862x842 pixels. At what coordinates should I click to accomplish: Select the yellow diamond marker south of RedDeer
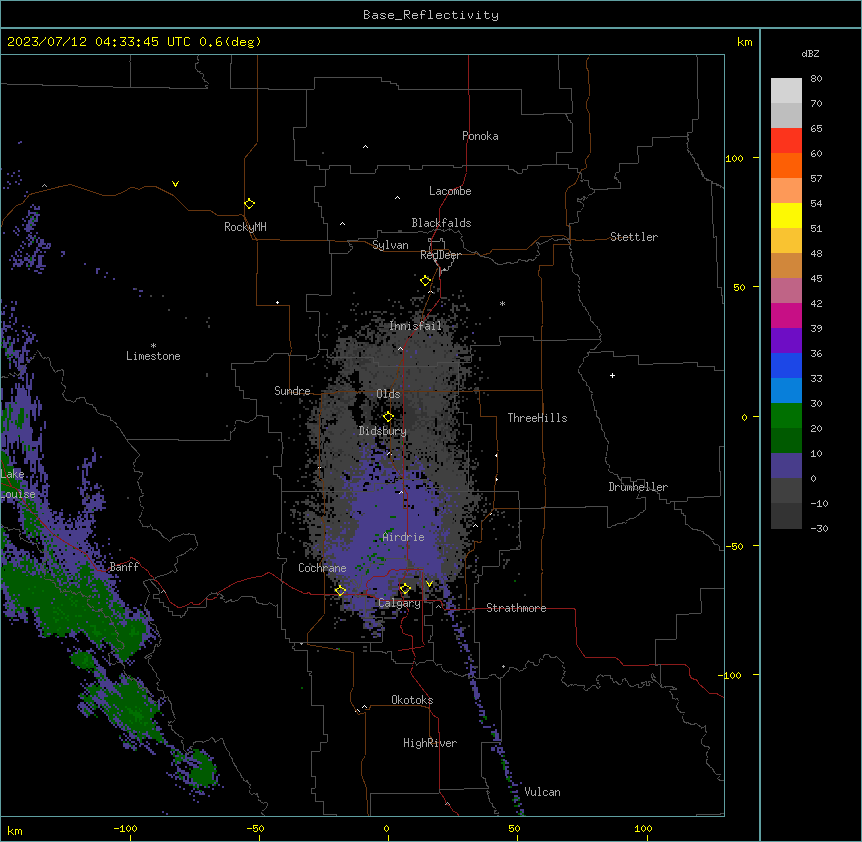coord(425,281)
